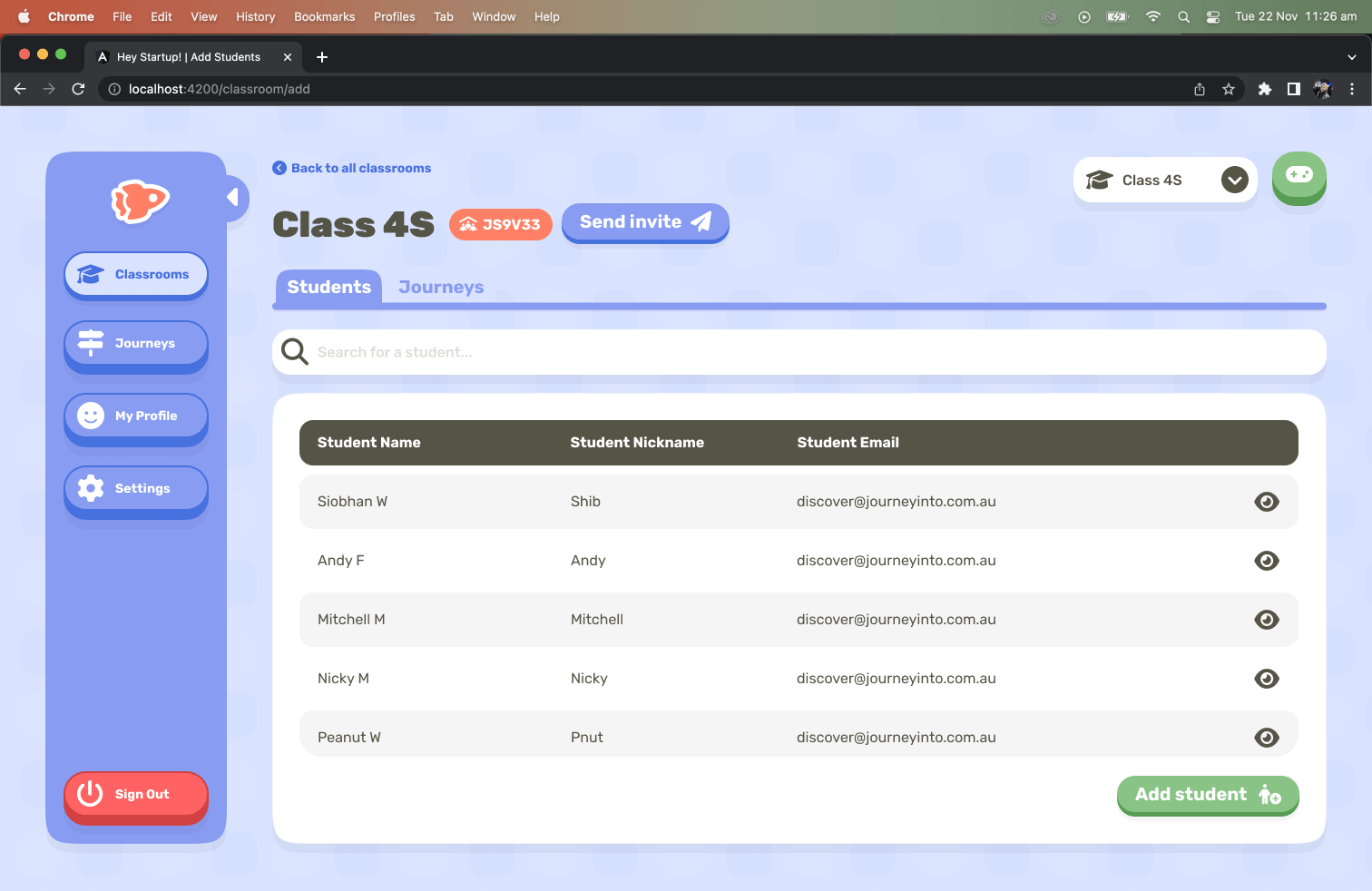The height and width of the screenshot is (891, 1372).
Task: Click the green game controller icon button
Action: tap(1298, 176)
